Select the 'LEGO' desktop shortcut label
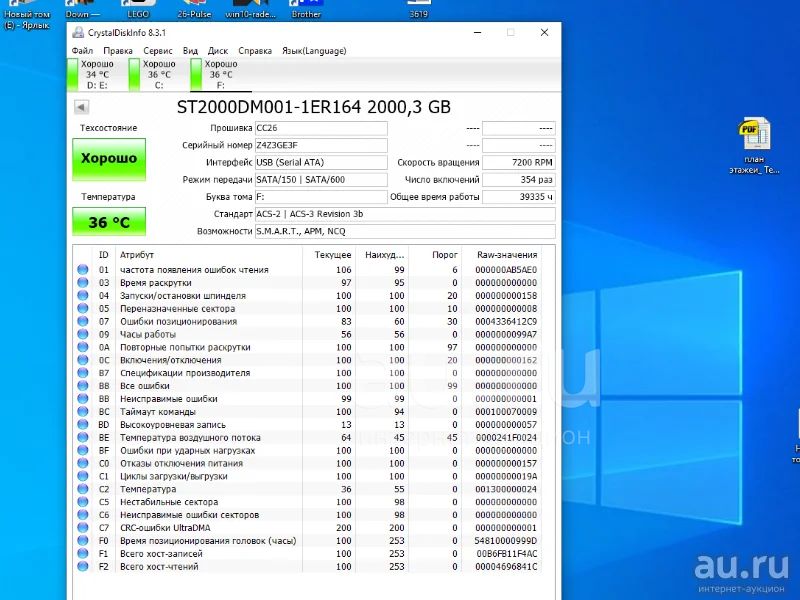The height and width of the screenshot is (600, 800). point(138,14)
